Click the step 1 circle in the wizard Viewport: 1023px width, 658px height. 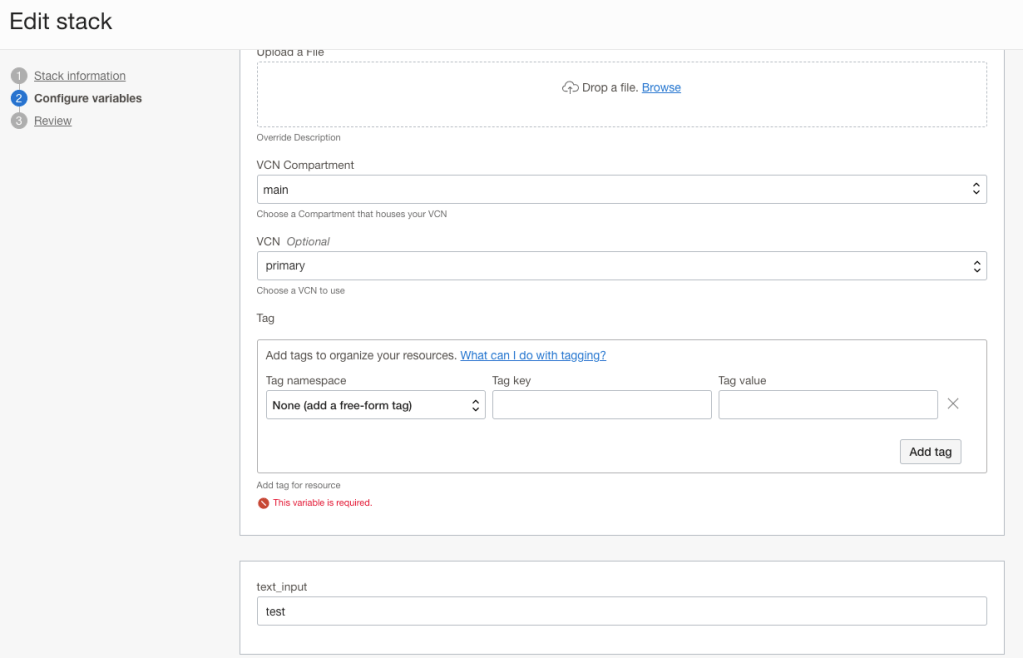pyautogui.click(x=18, y=75)
